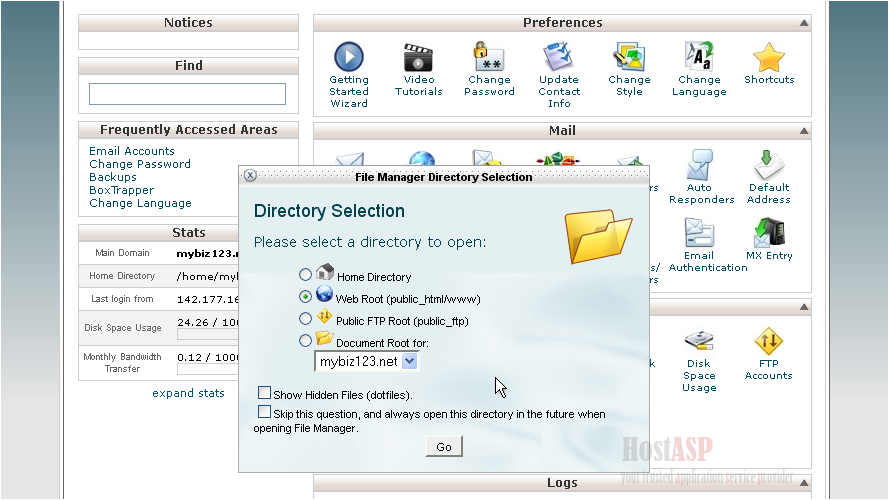
Task: Collapse the Preferences section arrow
Action: (x=803, y=23)
